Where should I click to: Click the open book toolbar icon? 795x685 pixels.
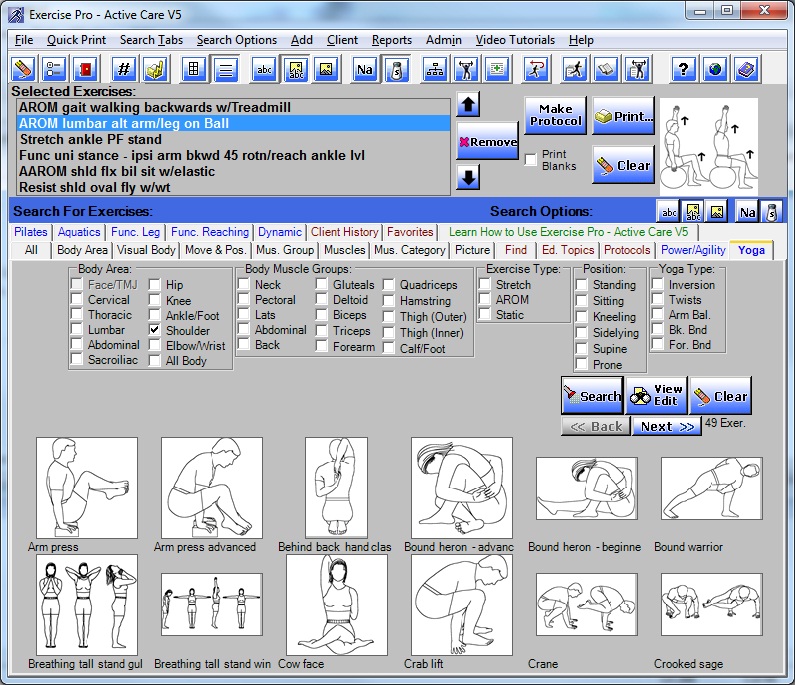(x=605, y=69)
